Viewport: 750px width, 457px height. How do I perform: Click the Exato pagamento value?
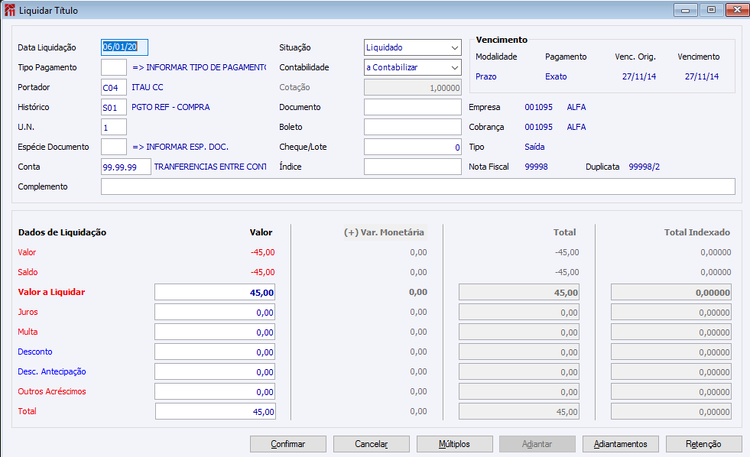coord(556,77)
